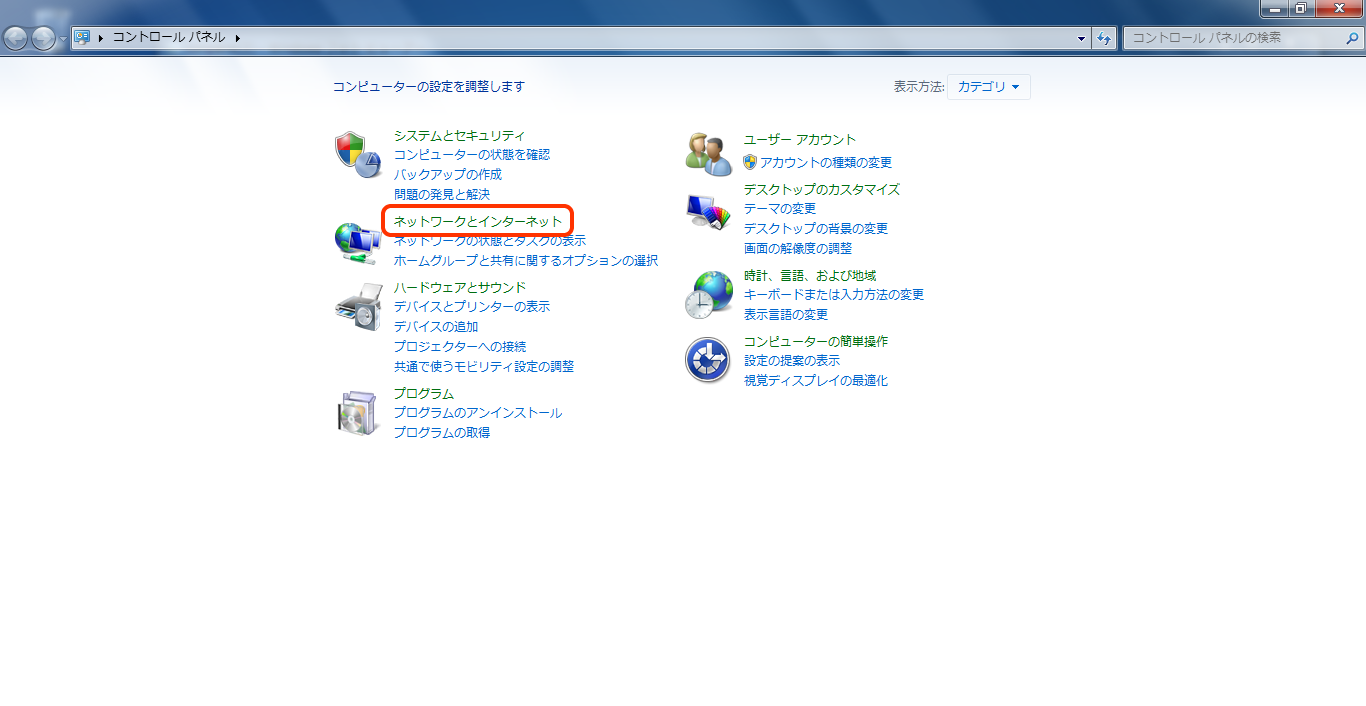Screen dimensions: 1366x706
Task: Click the Back navigation arrow button
Action: (16, 38)
